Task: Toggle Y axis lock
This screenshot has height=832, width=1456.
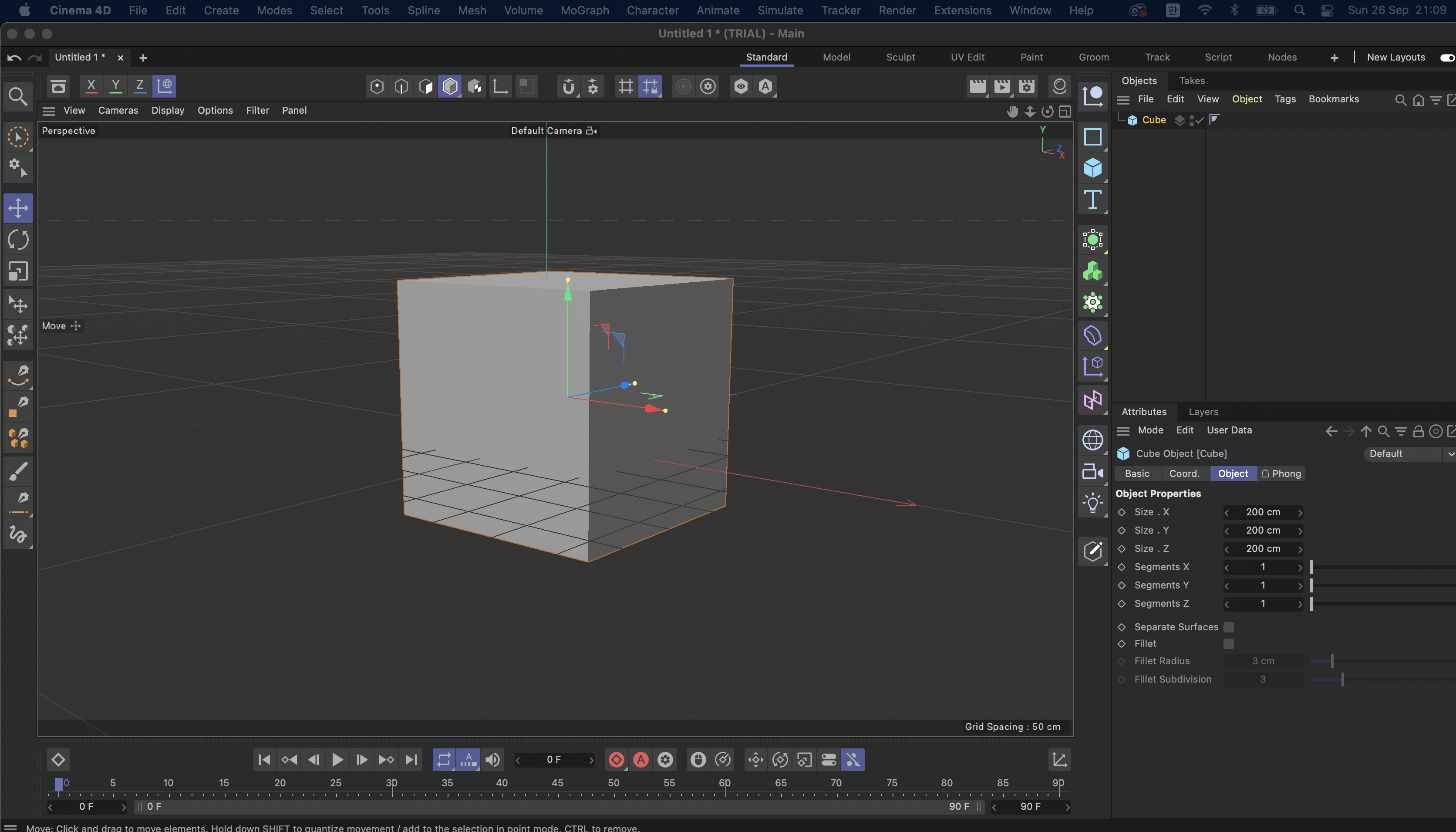Action: [x=115, y=86]
